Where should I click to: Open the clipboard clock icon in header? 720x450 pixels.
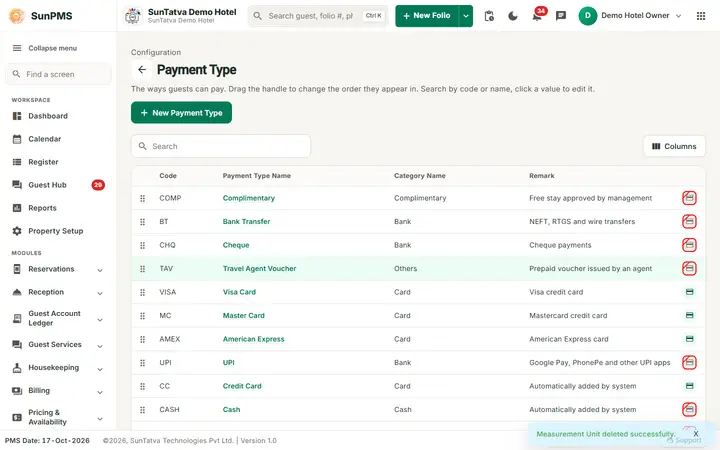pos(489,16)
